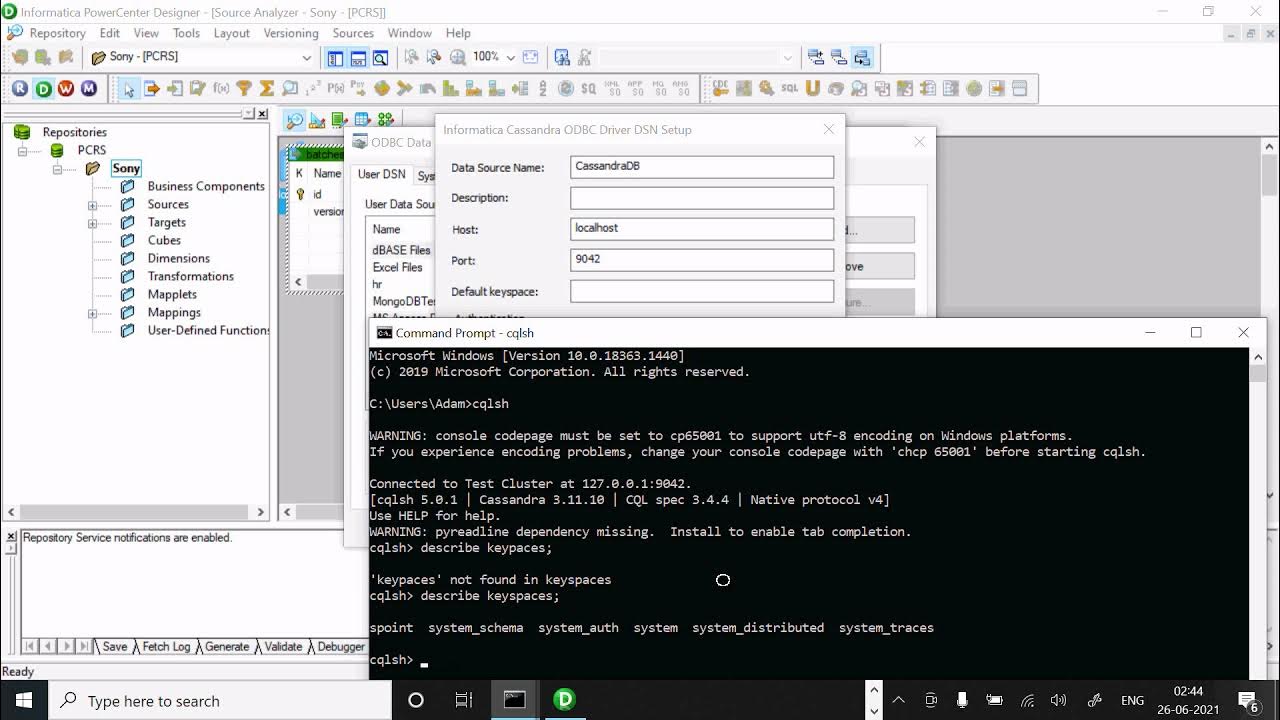The image size is (1280, 720).
Task: Open the Versioning menu
Action: click(x=290, y=33)
